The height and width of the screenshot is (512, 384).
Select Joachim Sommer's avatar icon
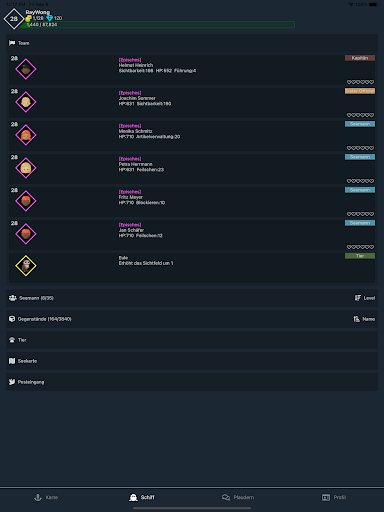[x=26, y=102]
